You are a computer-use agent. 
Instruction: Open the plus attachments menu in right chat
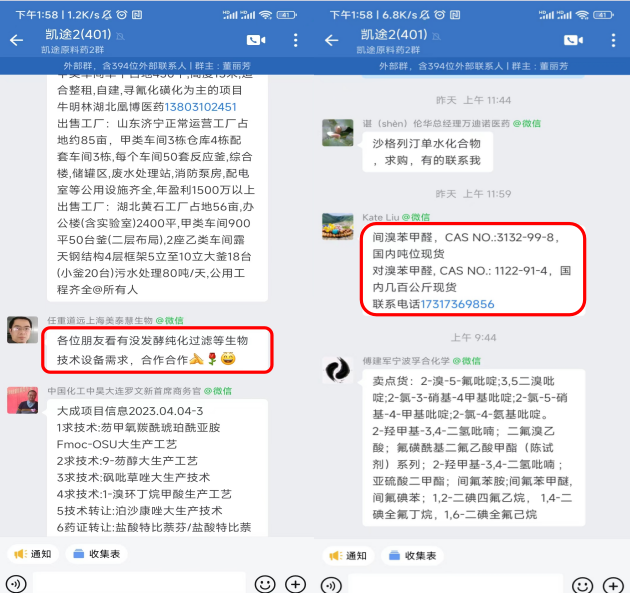tap(613, 585)
